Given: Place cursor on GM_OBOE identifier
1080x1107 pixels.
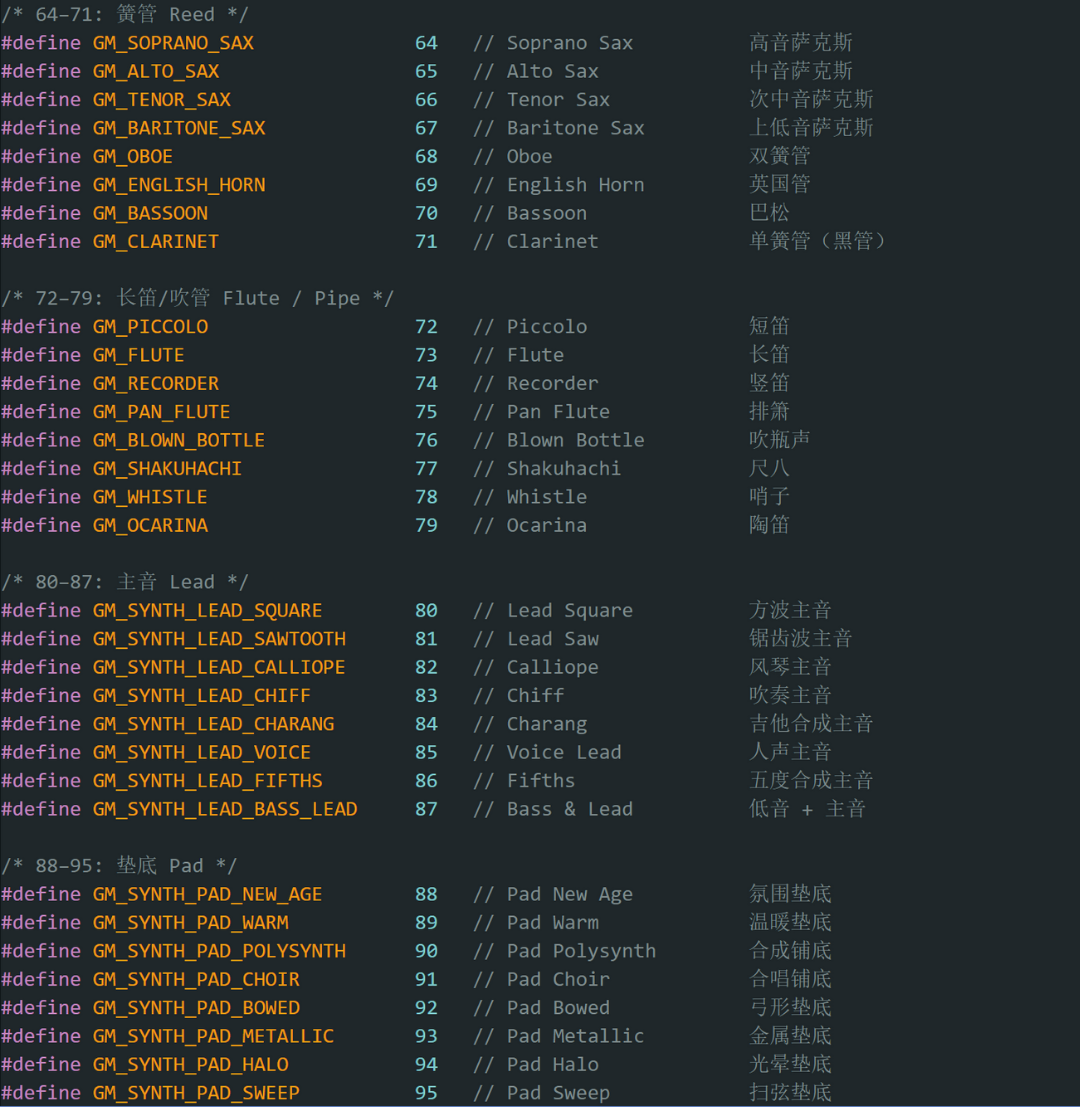Looking at the screenshot, I should click(133, 157).
